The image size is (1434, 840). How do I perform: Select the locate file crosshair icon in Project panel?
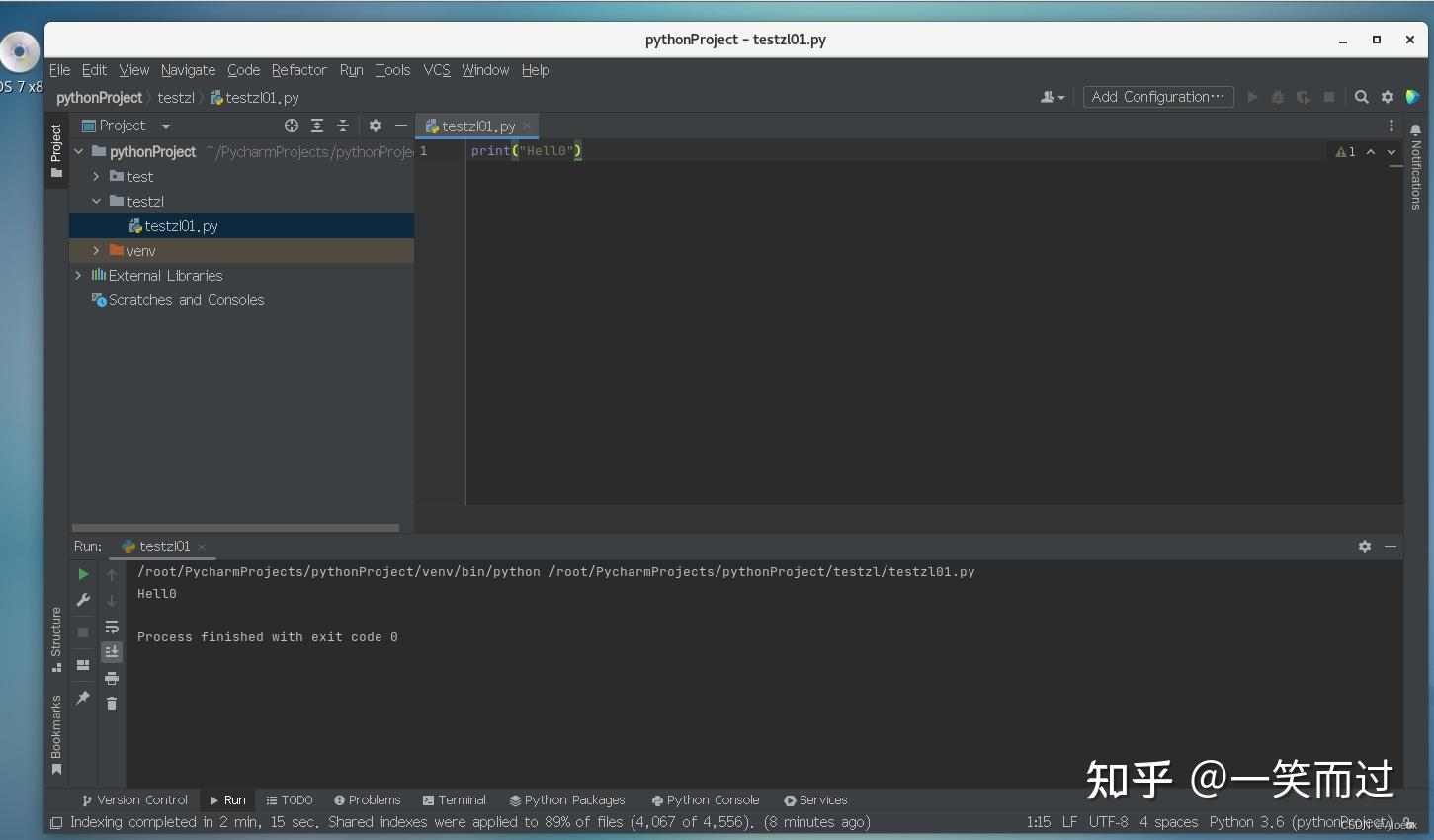click(291, 126)
